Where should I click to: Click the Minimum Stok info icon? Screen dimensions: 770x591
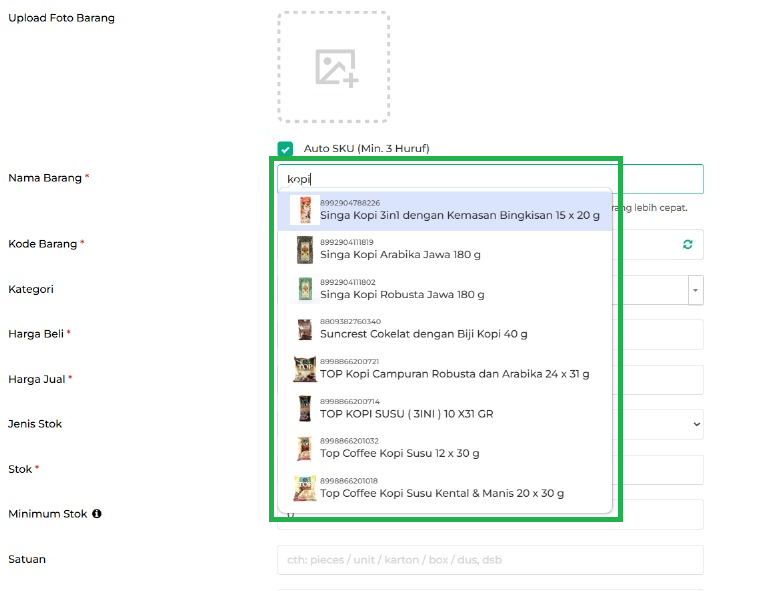(97, 513)
